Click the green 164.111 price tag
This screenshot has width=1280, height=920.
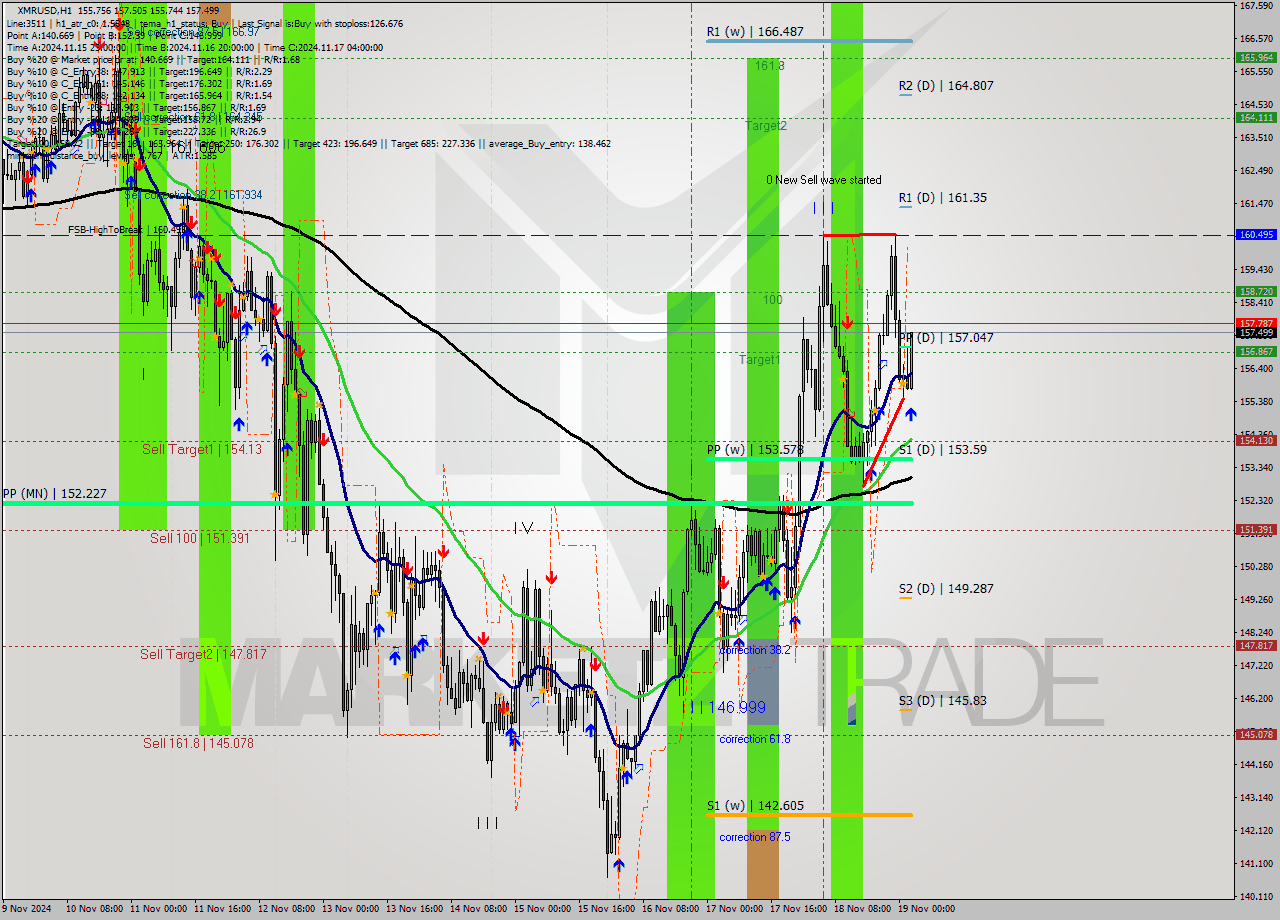(1256, 117)
